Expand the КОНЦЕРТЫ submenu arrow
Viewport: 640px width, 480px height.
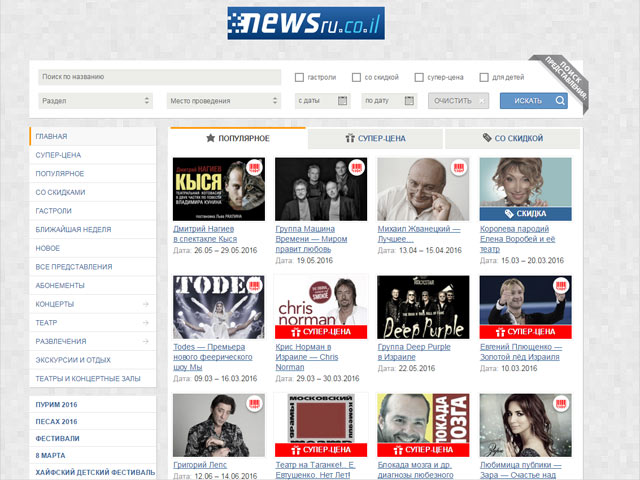tap(145, 304)
